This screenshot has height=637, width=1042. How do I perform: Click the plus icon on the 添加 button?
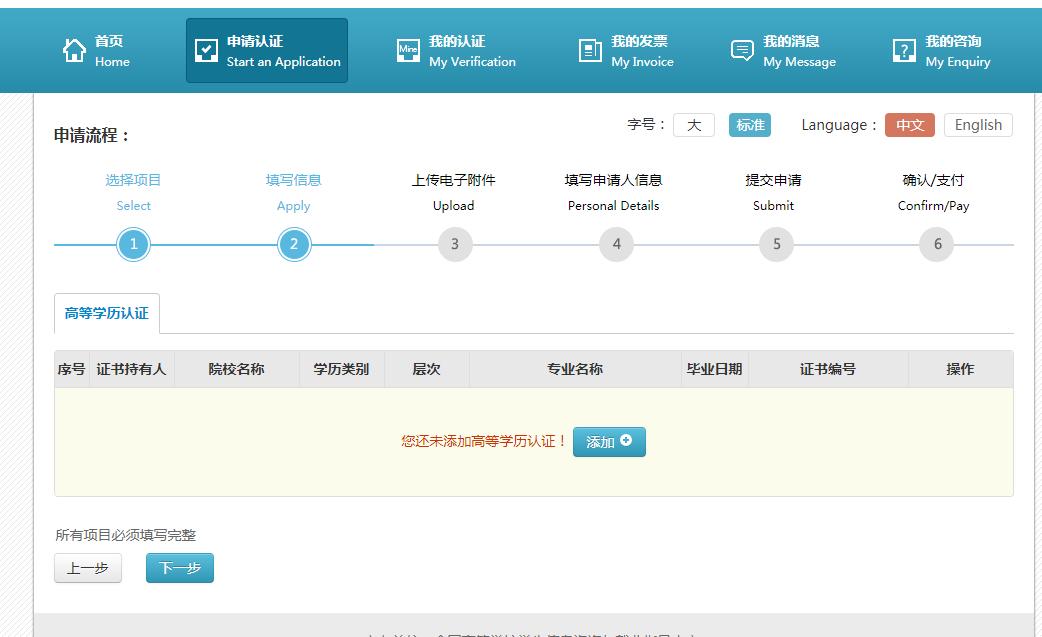pos(626,441)
